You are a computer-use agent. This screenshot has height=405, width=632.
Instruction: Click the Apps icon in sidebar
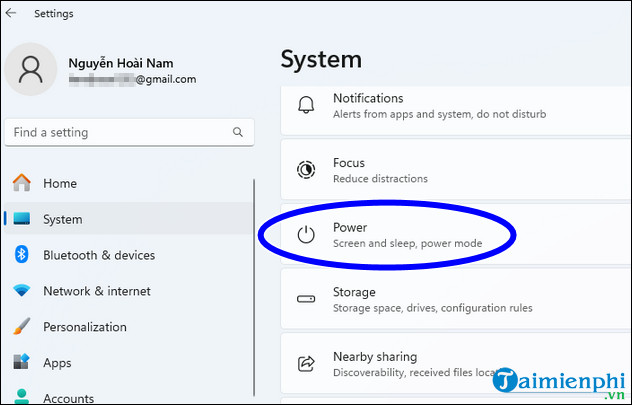22,362
